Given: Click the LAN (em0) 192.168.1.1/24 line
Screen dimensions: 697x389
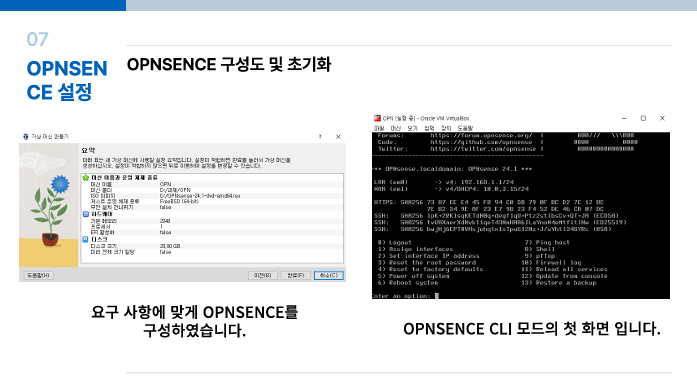Looking at the screenshot, I should tap(444, 182).
